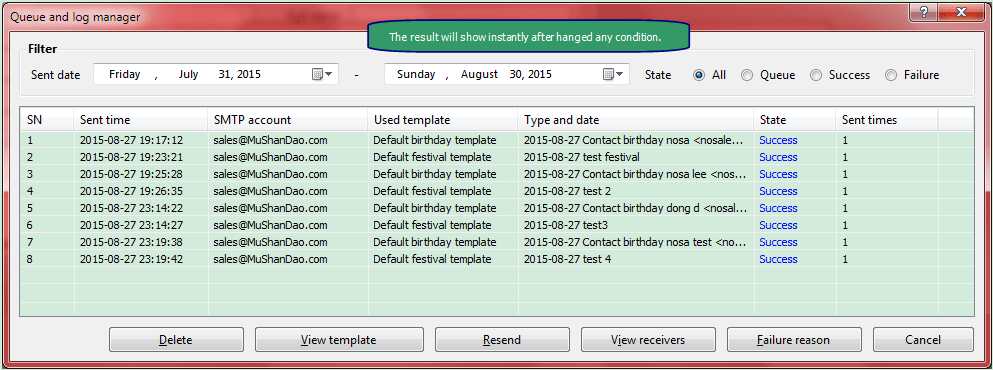This screenshot has height=370, width=993.
Task: Click the end date month August
Action: point(479,74)
